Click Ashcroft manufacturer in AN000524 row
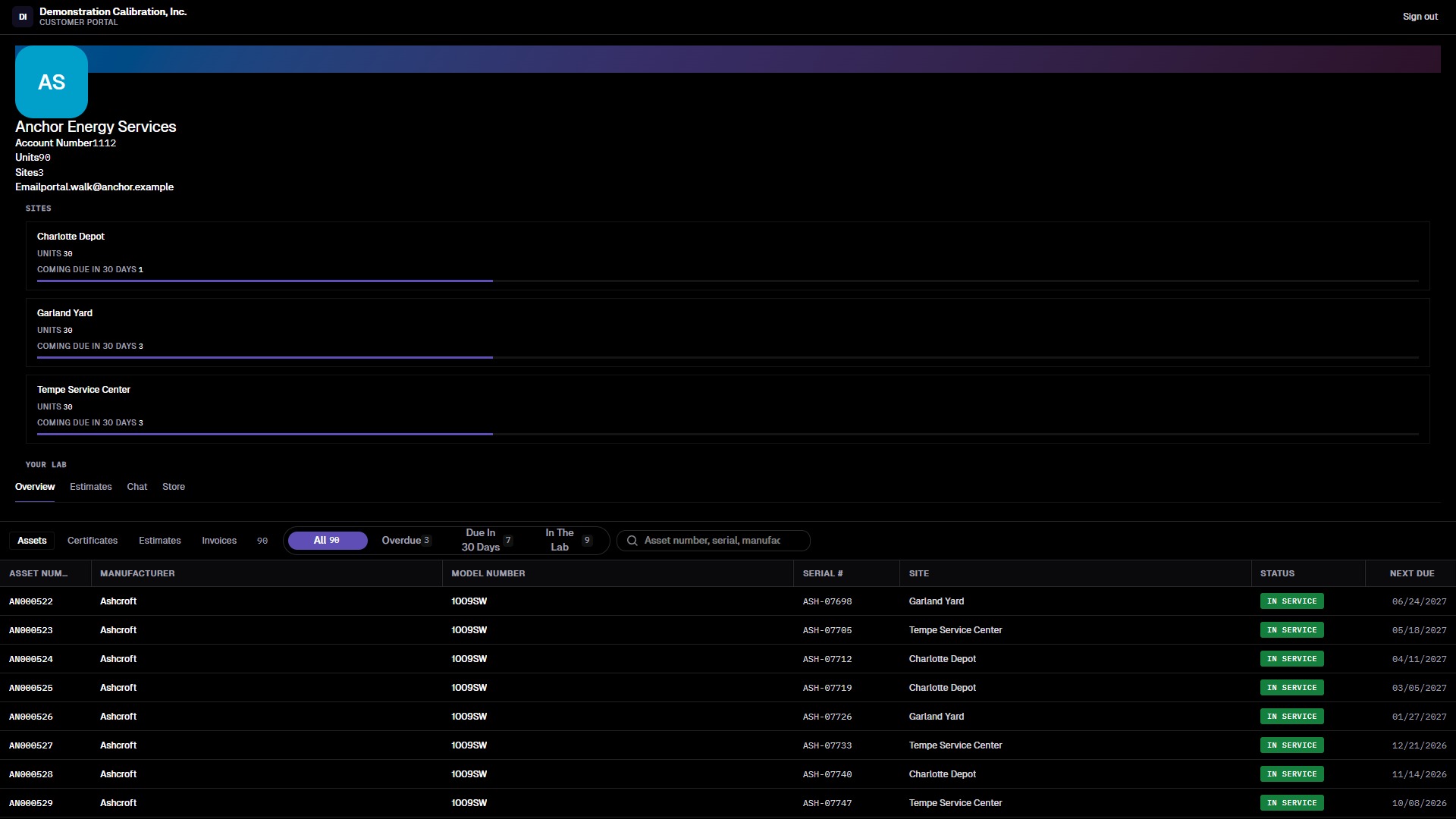 pos(118,659)
